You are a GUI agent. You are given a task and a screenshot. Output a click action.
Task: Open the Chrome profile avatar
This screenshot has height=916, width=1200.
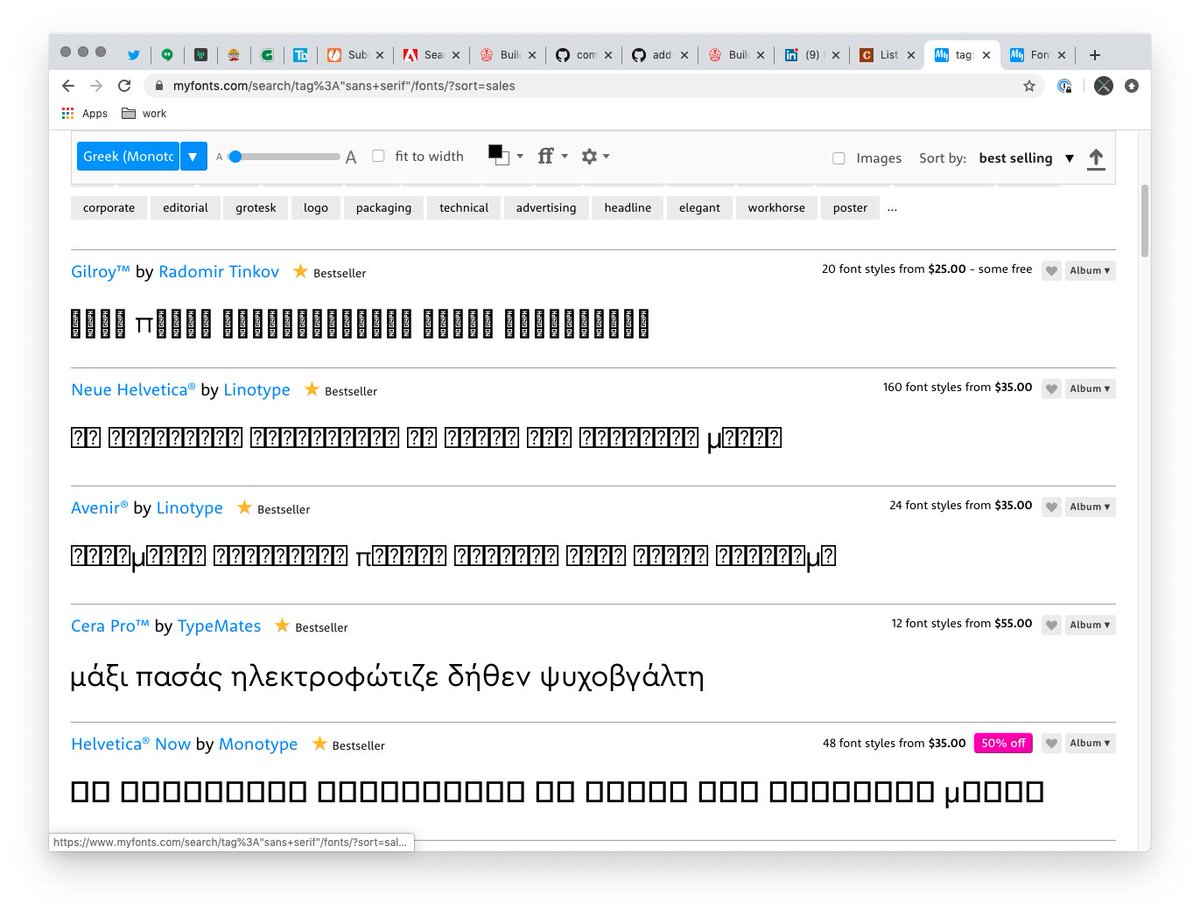click(1103, 86)
